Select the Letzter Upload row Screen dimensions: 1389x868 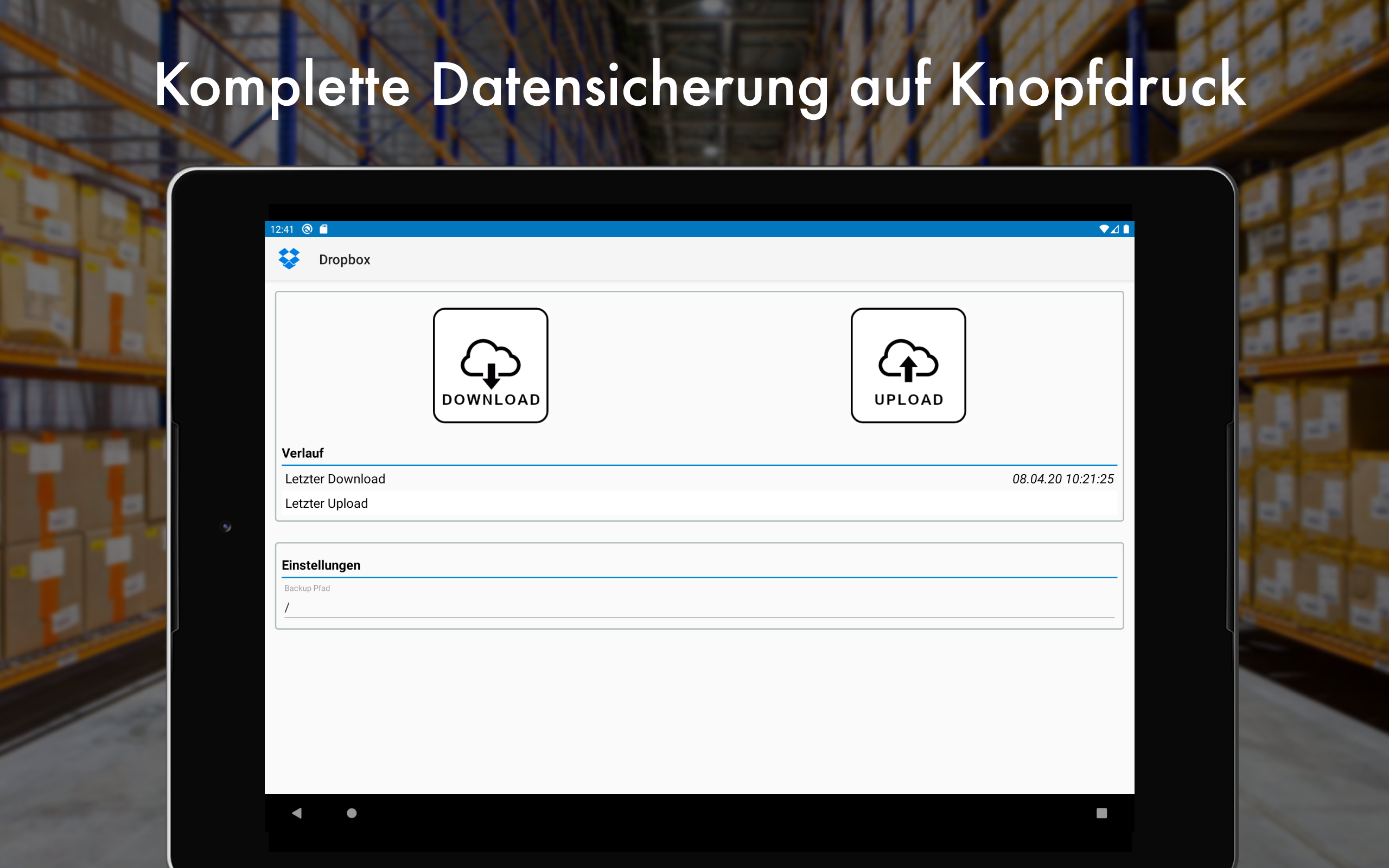[699, 503]
